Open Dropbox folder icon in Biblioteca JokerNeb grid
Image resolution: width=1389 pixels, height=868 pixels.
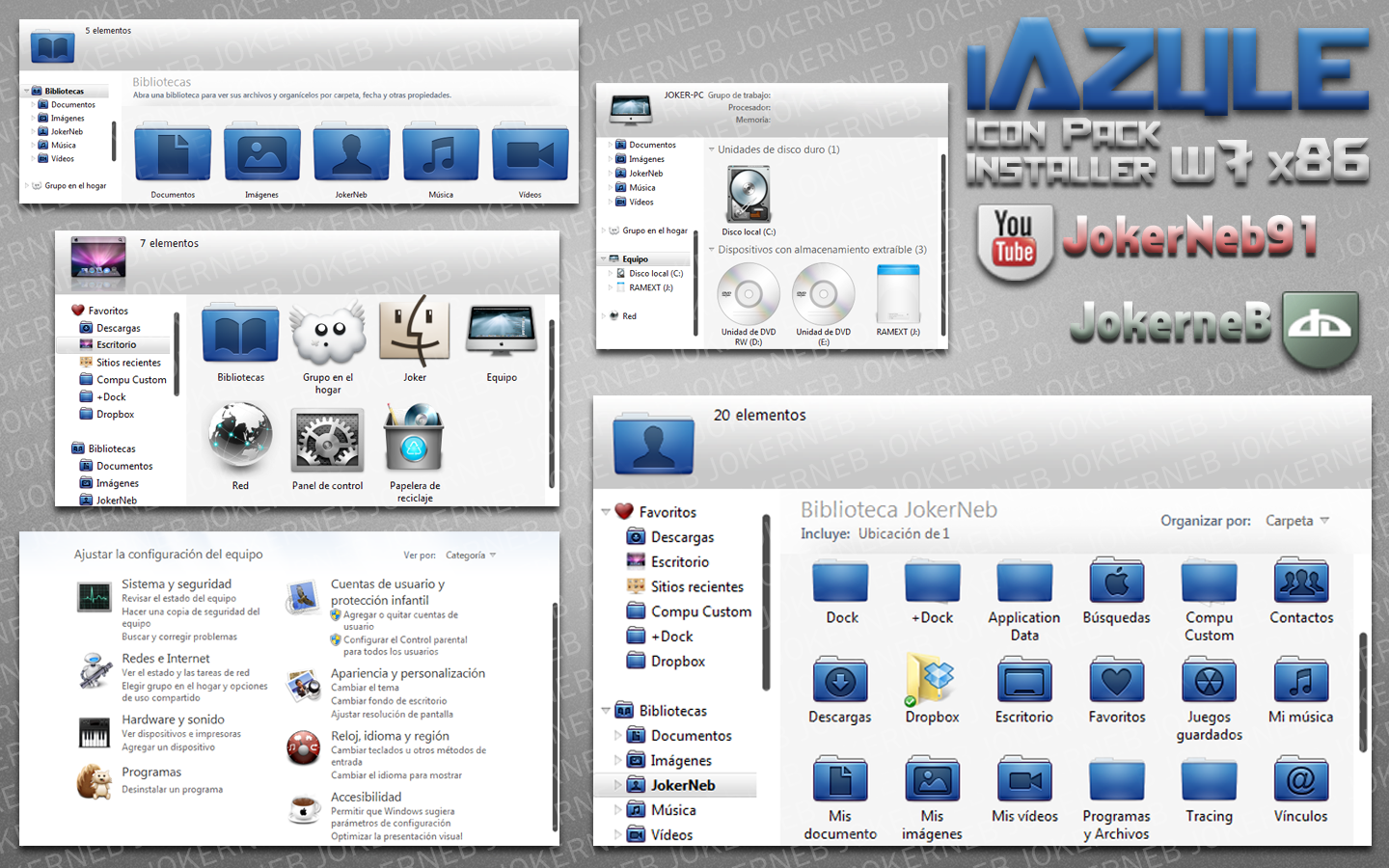click(x=932, y=679)
